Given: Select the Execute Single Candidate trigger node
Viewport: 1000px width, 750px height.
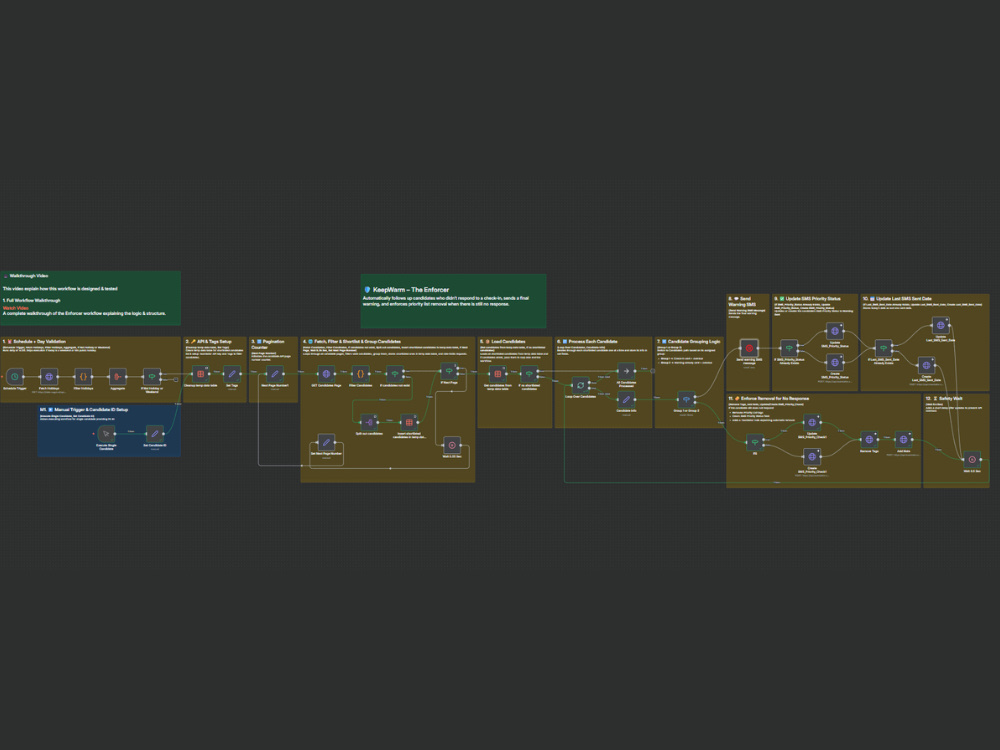Looking at the screenshot, I should point(107,434).
